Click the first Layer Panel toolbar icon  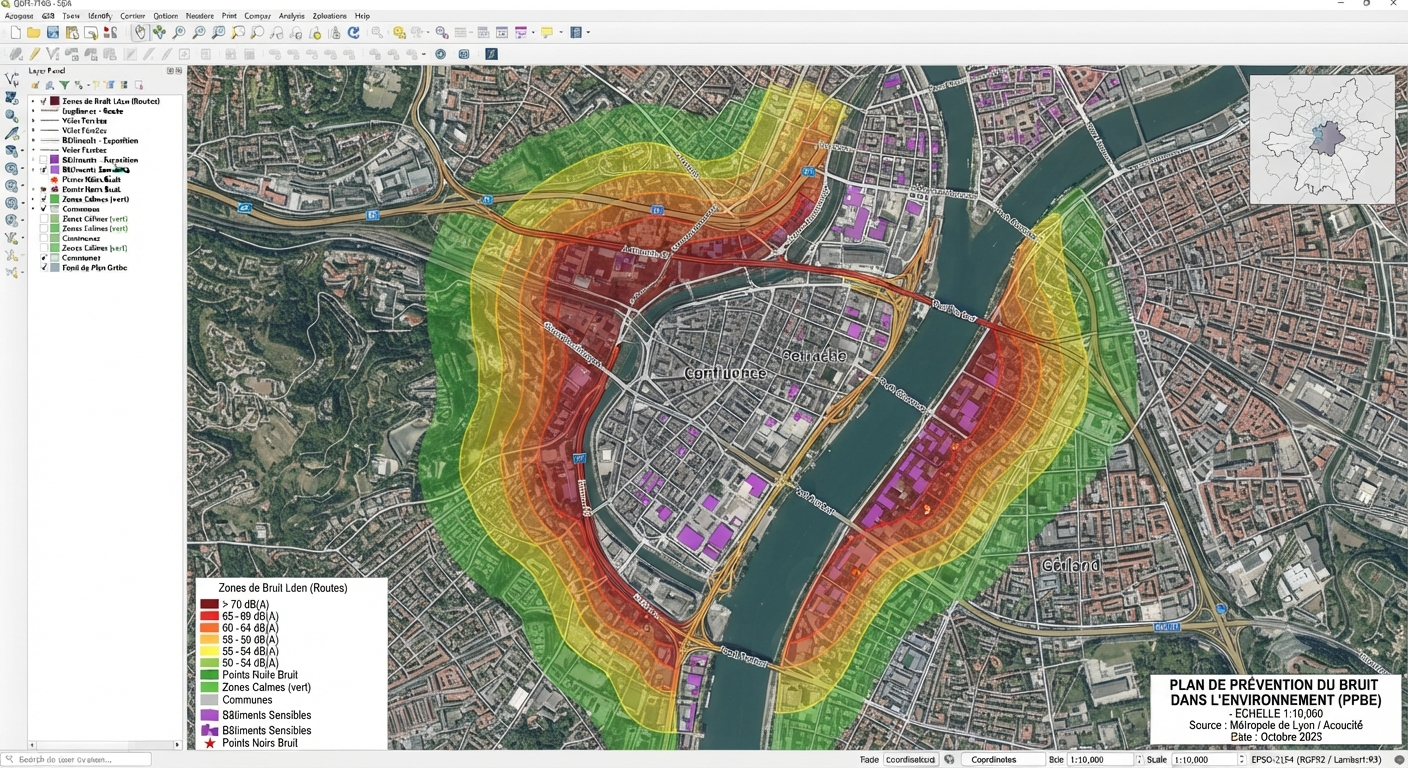(35, 85)
